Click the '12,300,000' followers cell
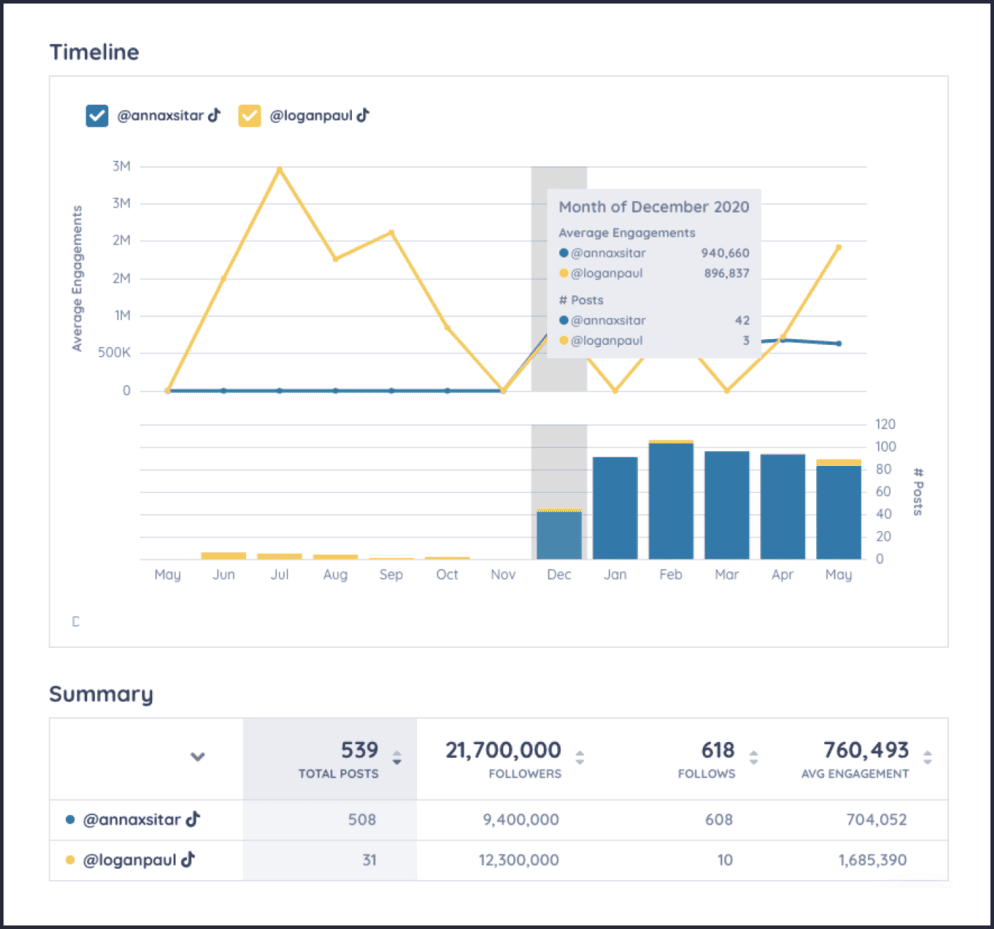Screen dimensions: 994x929 [x=519, y=860]
